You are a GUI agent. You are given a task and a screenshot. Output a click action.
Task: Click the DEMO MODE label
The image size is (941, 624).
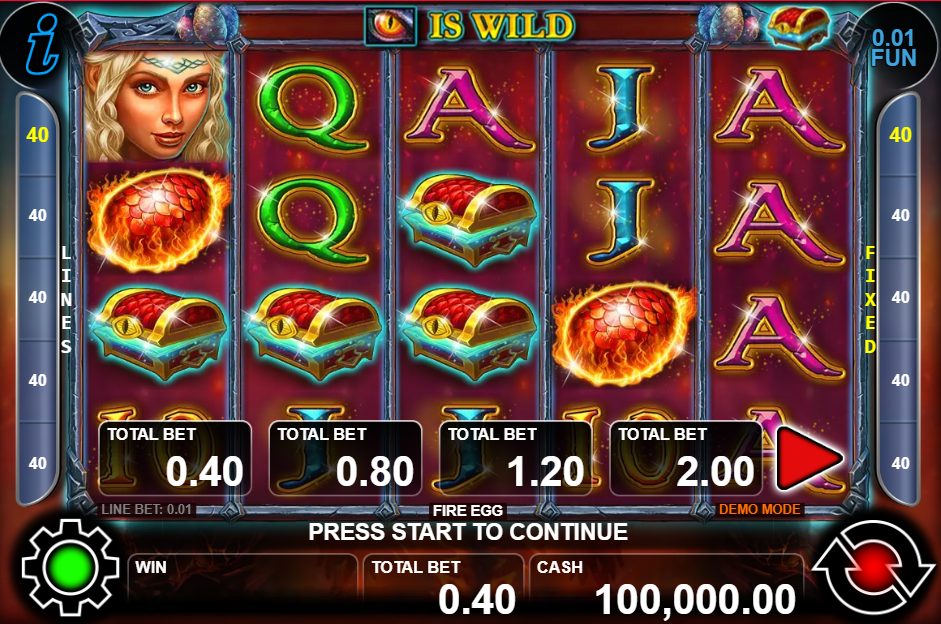(759, 509)
